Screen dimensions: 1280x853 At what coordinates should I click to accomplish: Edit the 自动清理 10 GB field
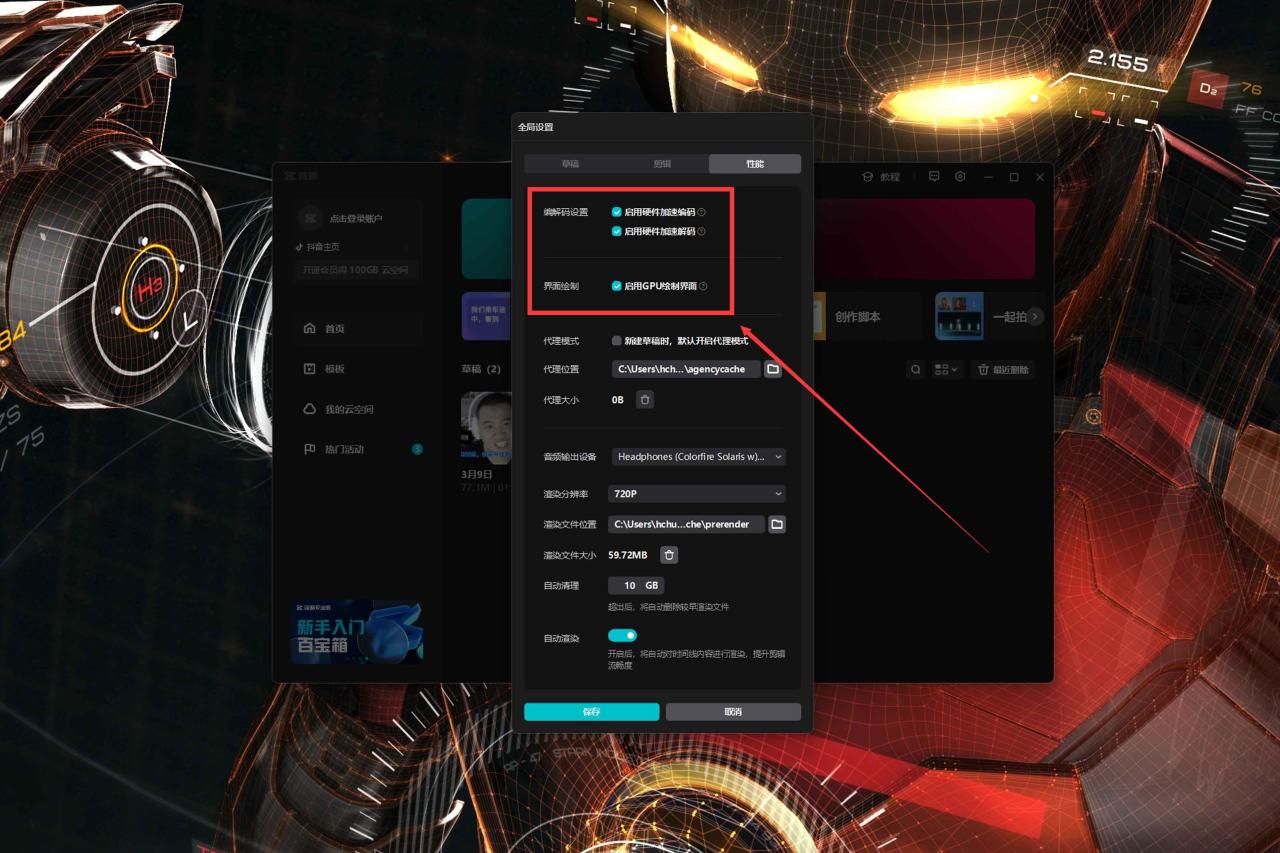(x=636, y=586)
